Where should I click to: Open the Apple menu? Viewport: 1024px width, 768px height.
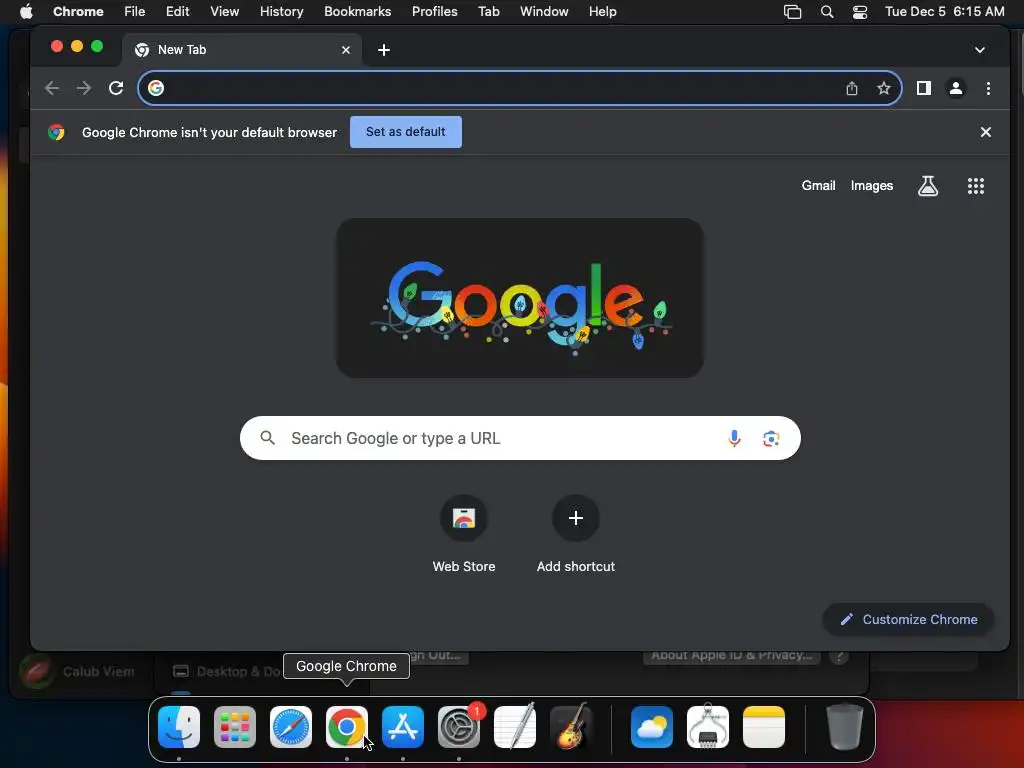pyautogui.click(x=26, y=12)
